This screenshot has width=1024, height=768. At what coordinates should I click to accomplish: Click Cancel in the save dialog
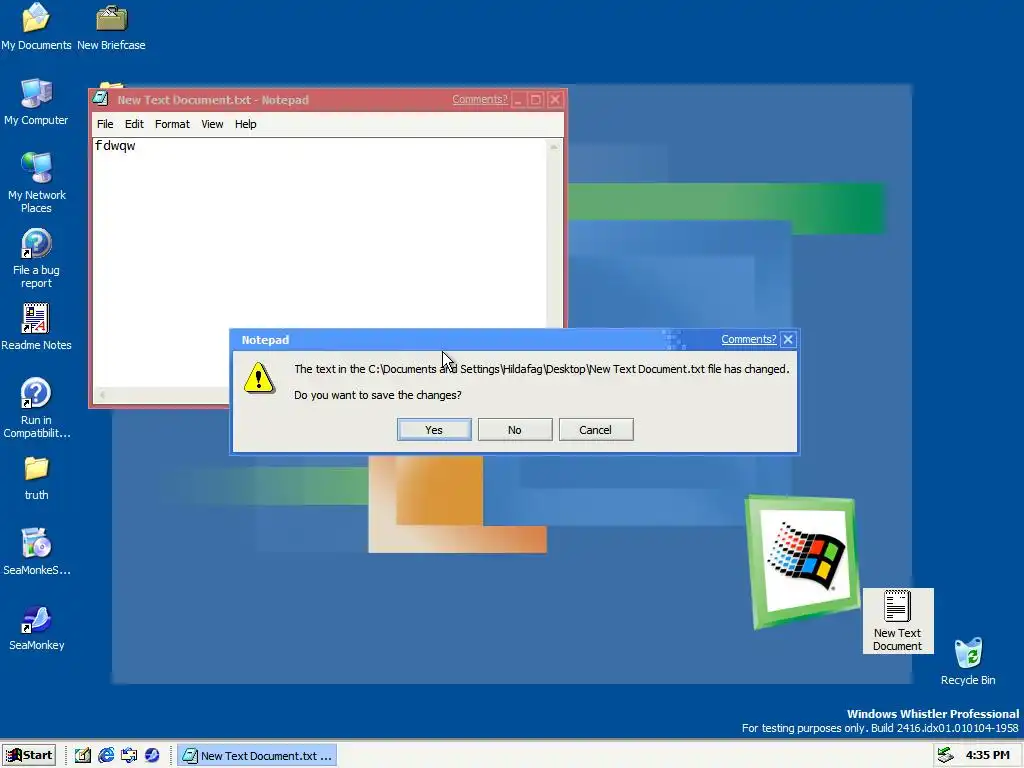pyautogui.click(x=596, y=430)
